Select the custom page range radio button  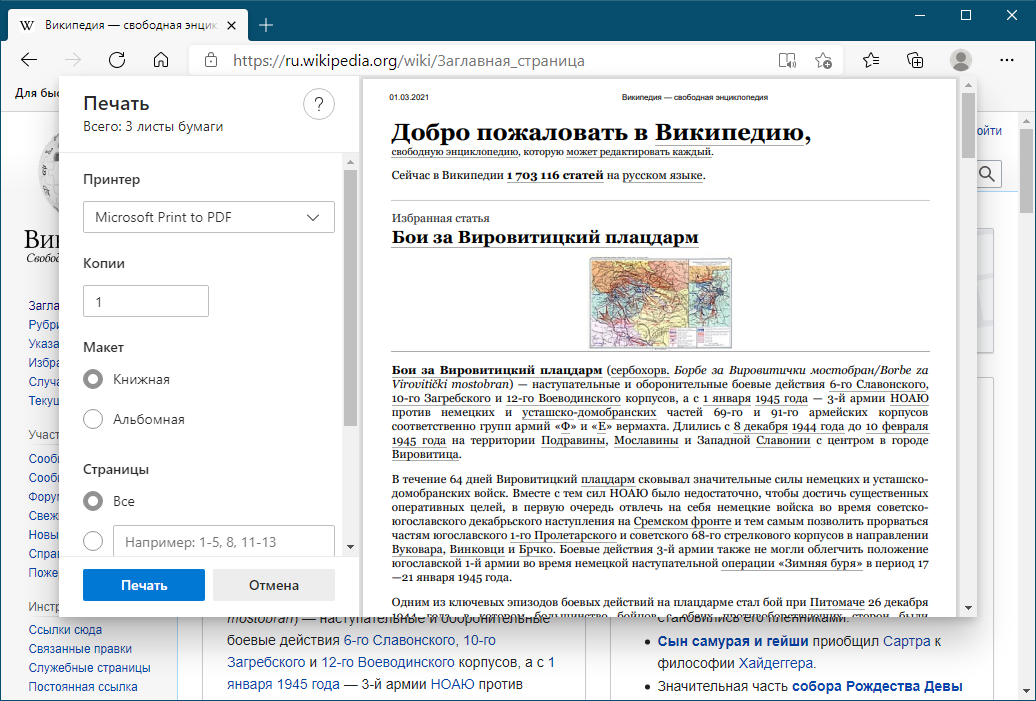(x=93, y=541)
